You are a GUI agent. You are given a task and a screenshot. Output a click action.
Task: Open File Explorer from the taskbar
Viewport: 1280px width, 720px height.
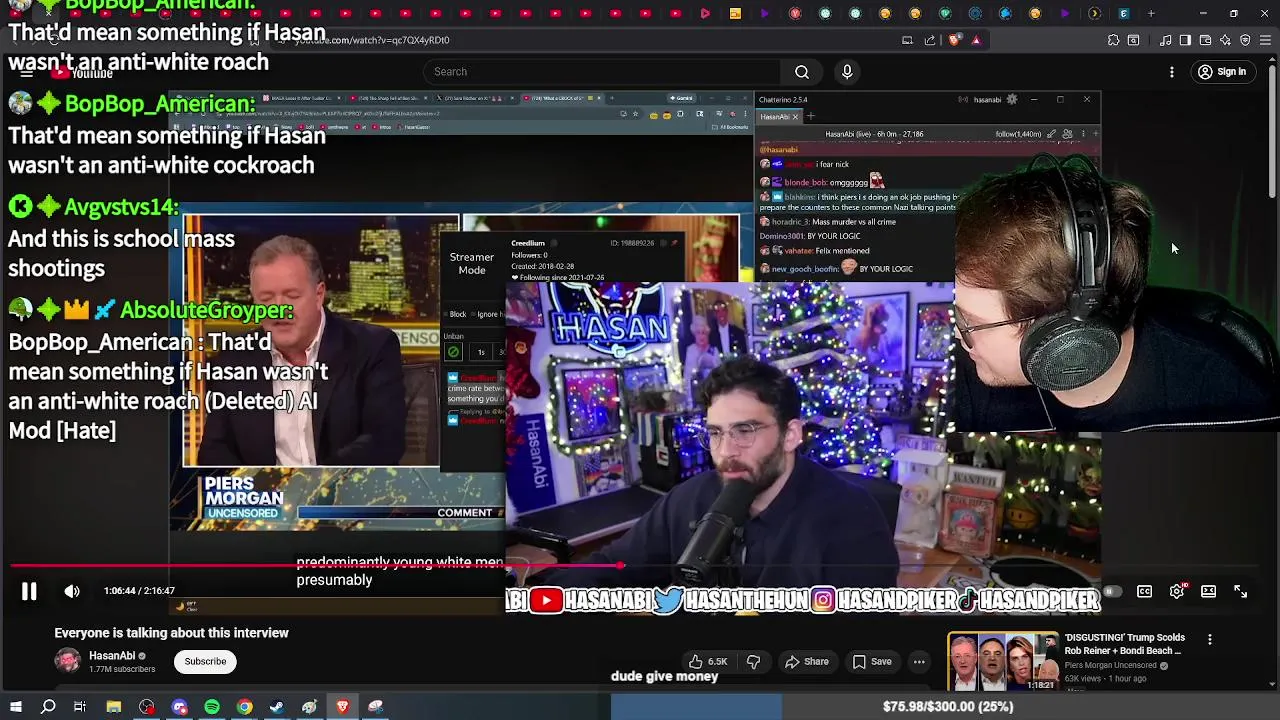[x=114, y=707]
